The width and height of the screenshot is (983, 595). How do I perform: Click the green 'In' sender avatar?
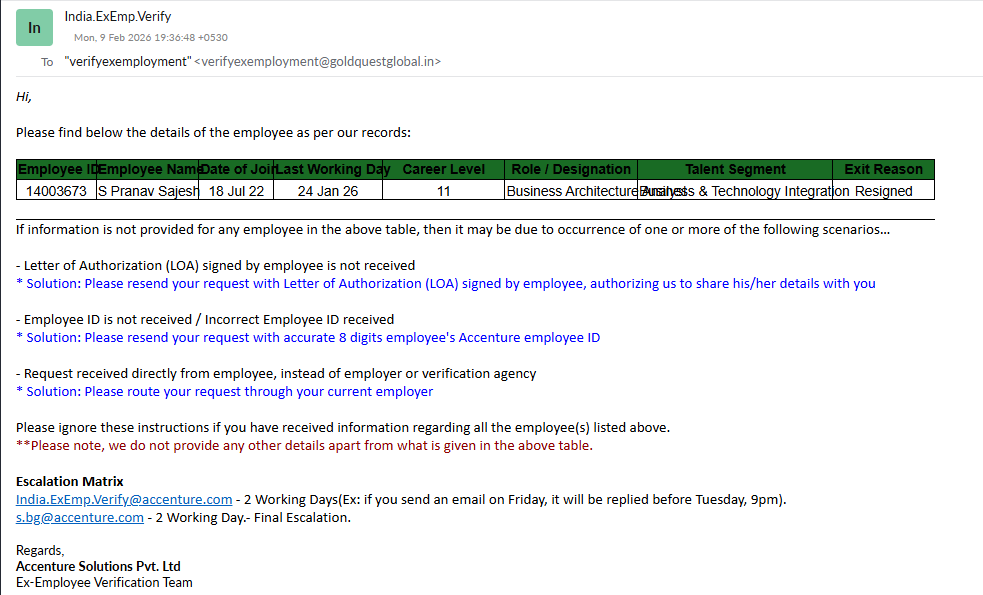[x=34, y=28]
